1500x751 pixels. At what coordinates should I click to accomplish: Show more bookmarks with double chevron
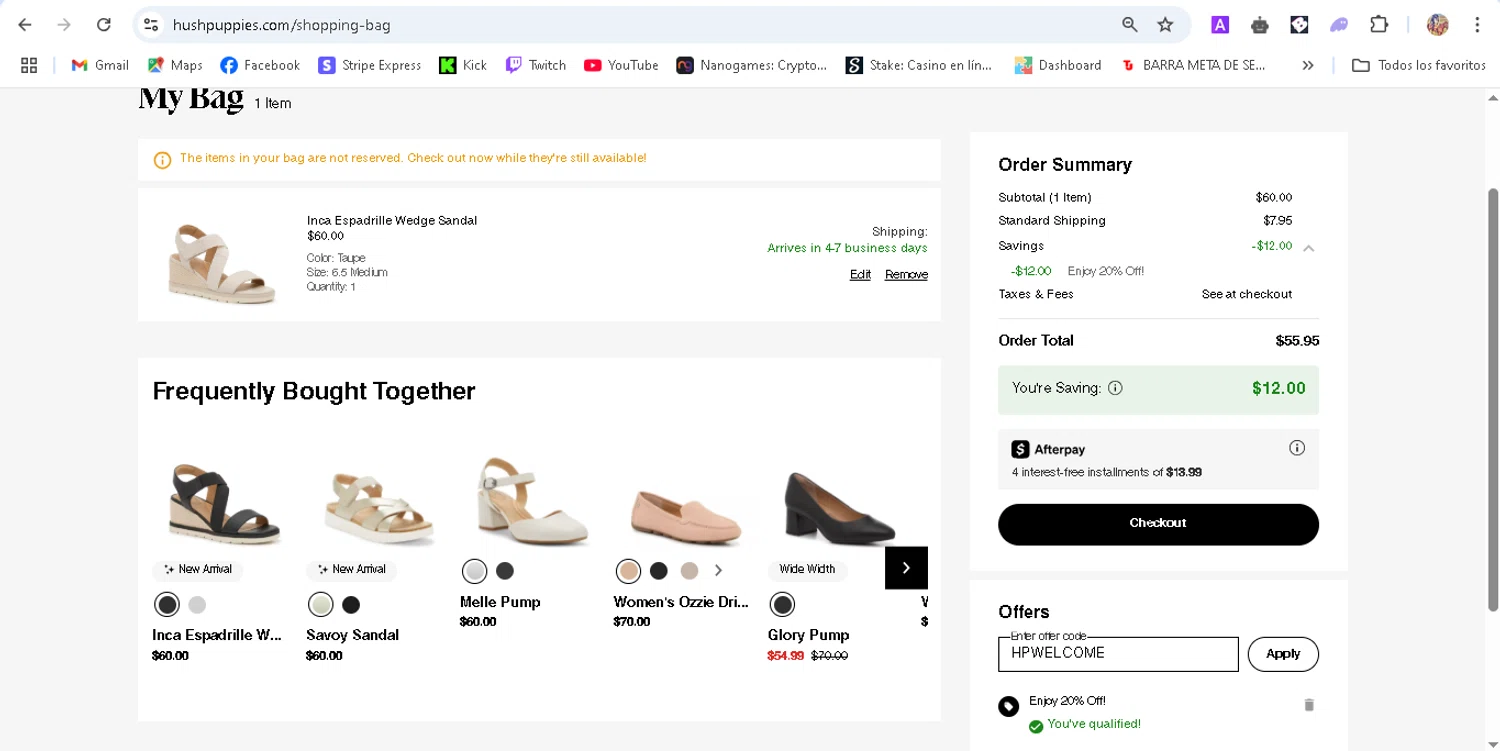(1307, 65)
